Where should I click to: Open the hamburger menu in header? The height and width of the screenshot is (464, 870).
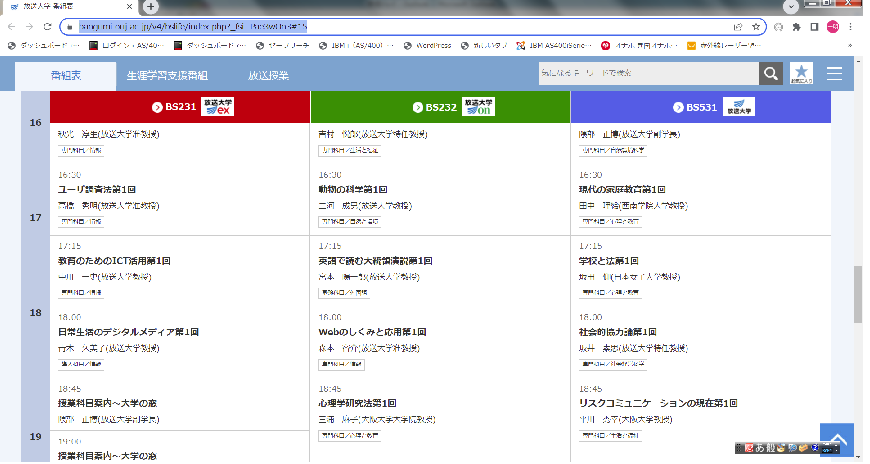point(834,74)
